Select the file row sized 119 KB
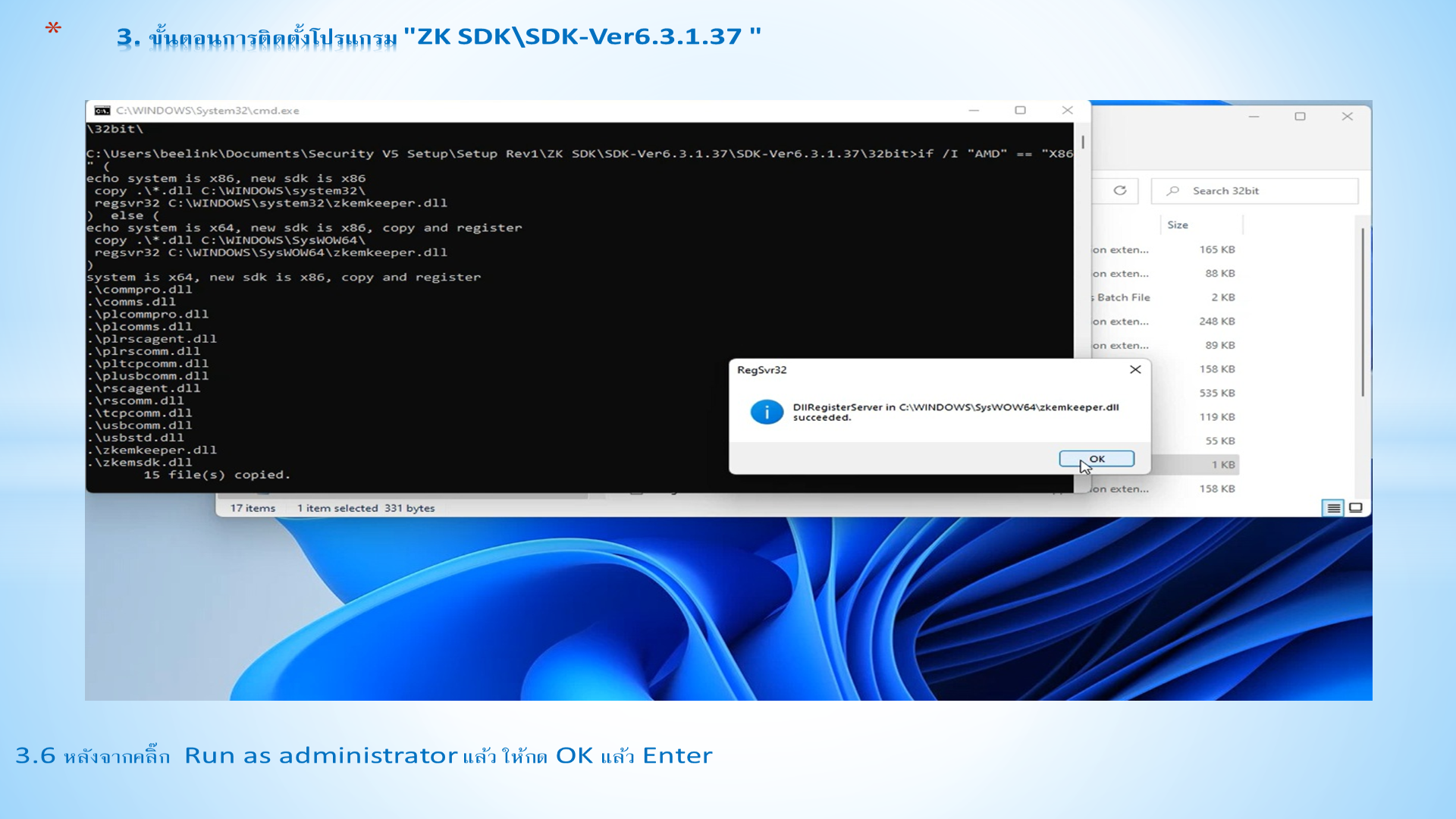 pyautogui.click(x=1195, y=417)
